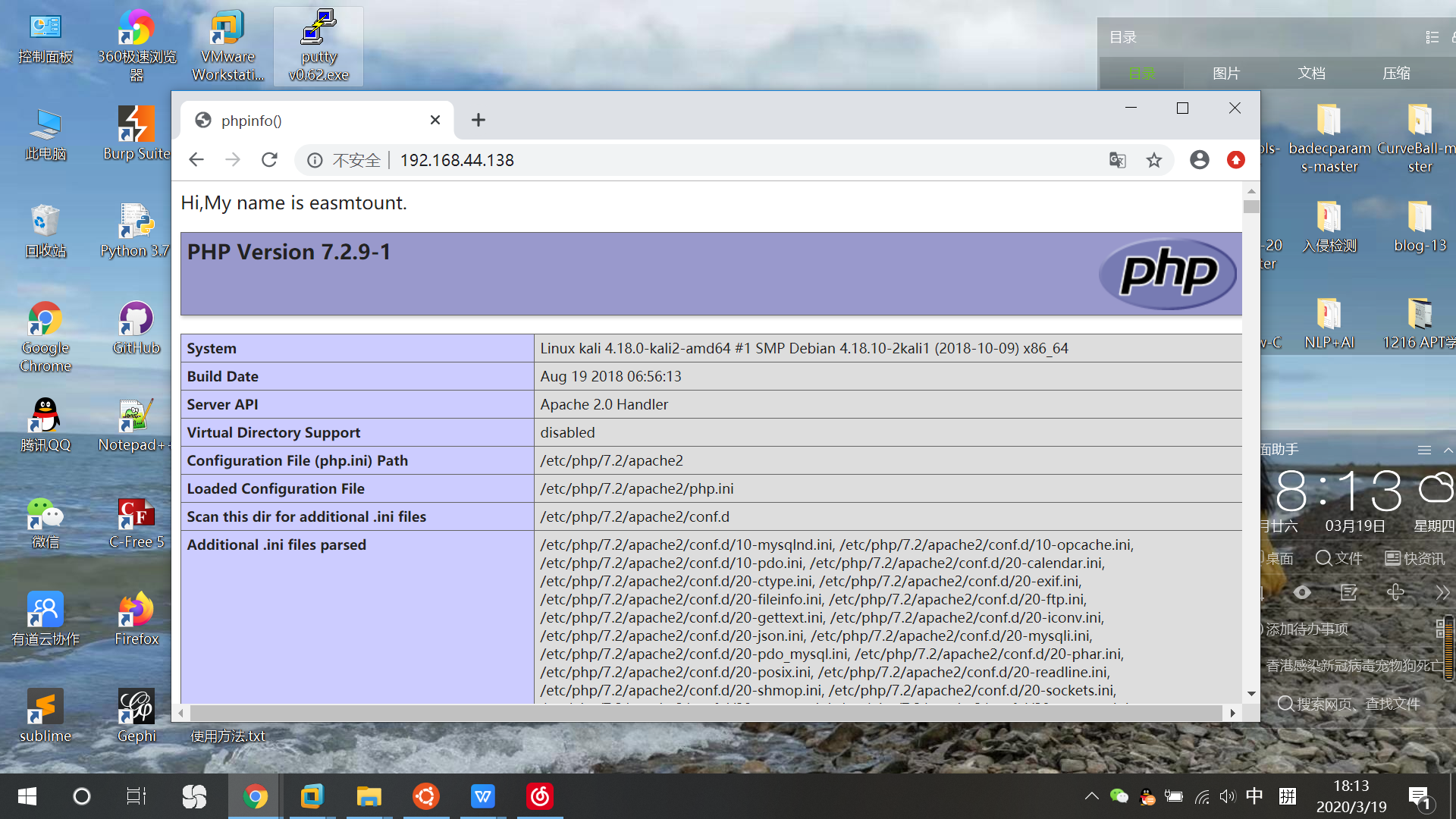The width and height of the screenshot is (1456, 819).
Task: Open the sublime editor desktop icon
Action: click(x=45, y=705)
